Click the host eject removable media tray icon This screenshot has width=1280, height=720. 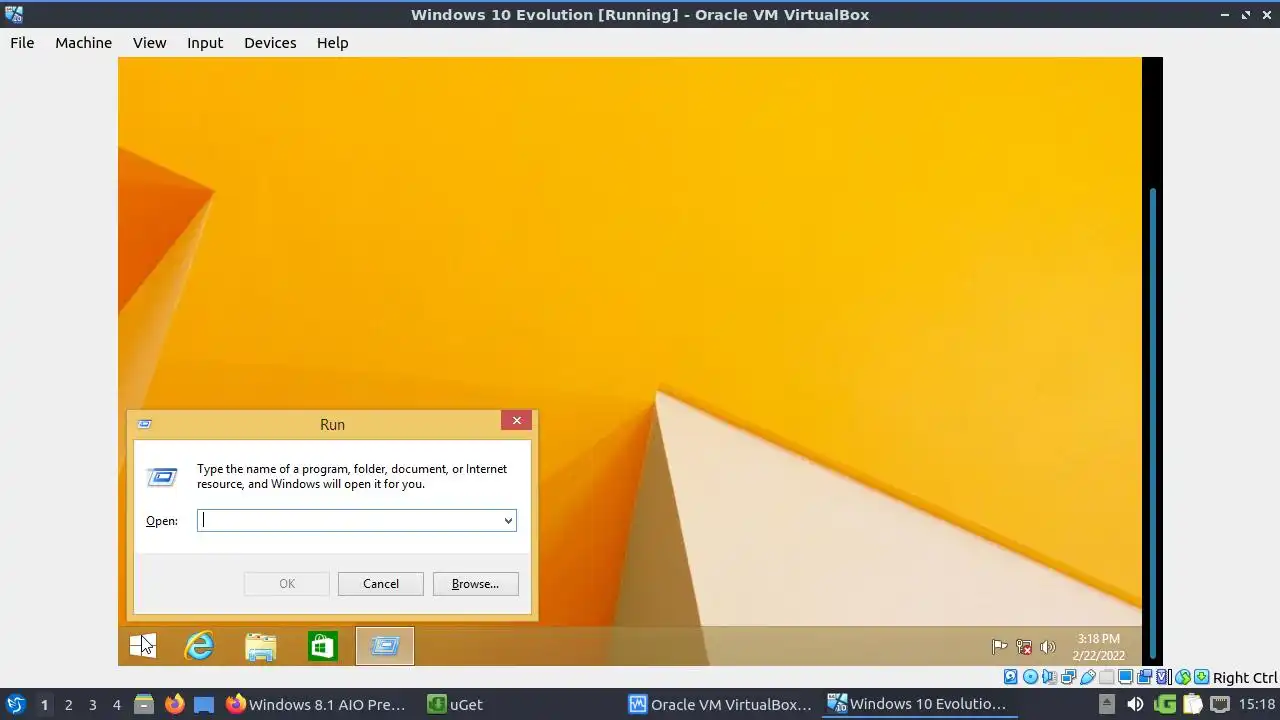pos(1107,704)
